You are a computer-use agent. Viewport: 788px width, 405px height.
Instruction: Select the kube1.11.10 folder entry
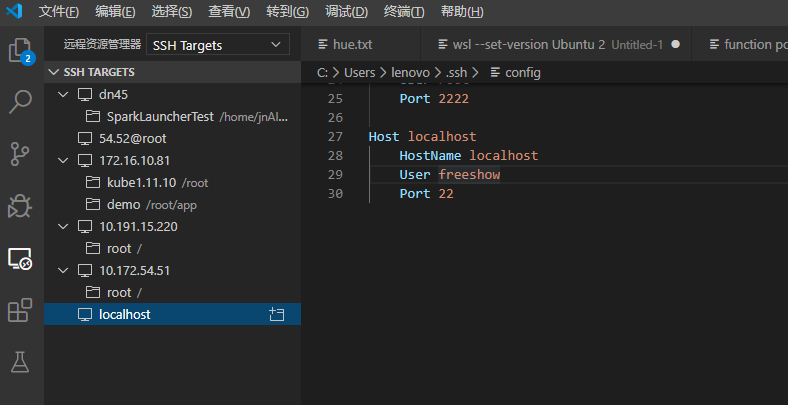pos(141,182)
